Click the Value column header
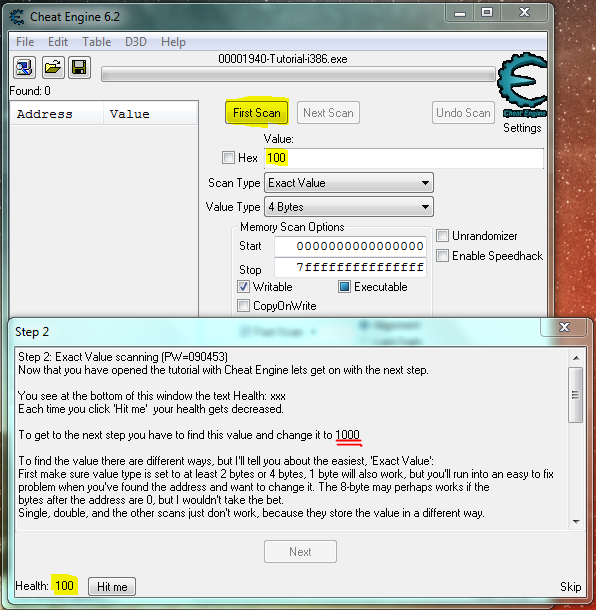The image size is (596, 610). (150, 114)
